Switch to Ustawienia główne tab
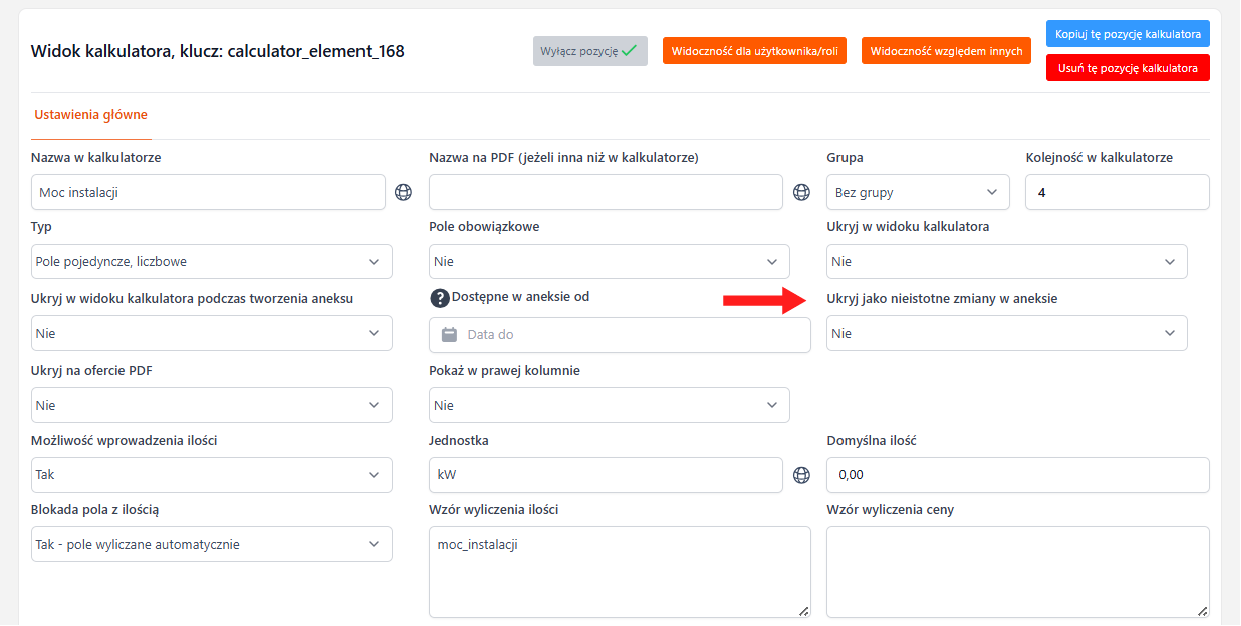The height and width of the screenshot is (626, 1241). pos(91,115)
